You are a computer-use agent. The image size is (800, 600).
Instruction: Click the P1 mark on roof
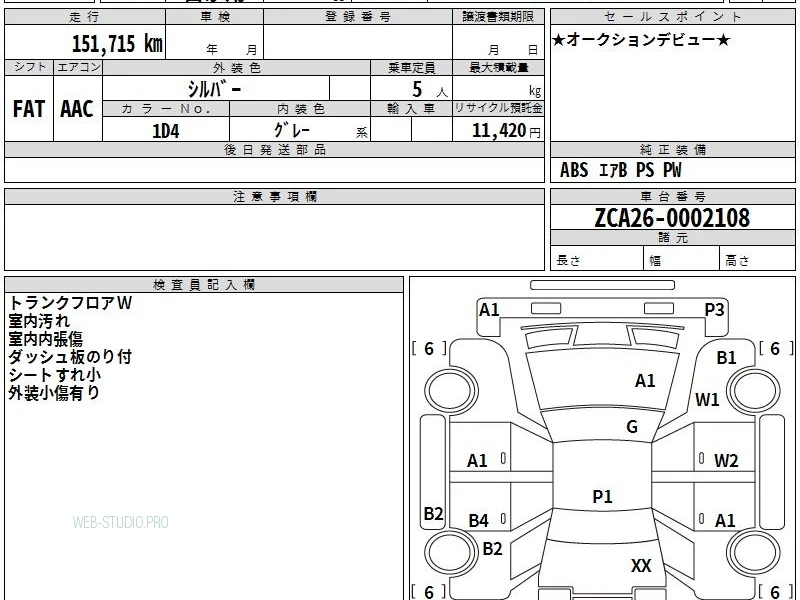(602, 496)
